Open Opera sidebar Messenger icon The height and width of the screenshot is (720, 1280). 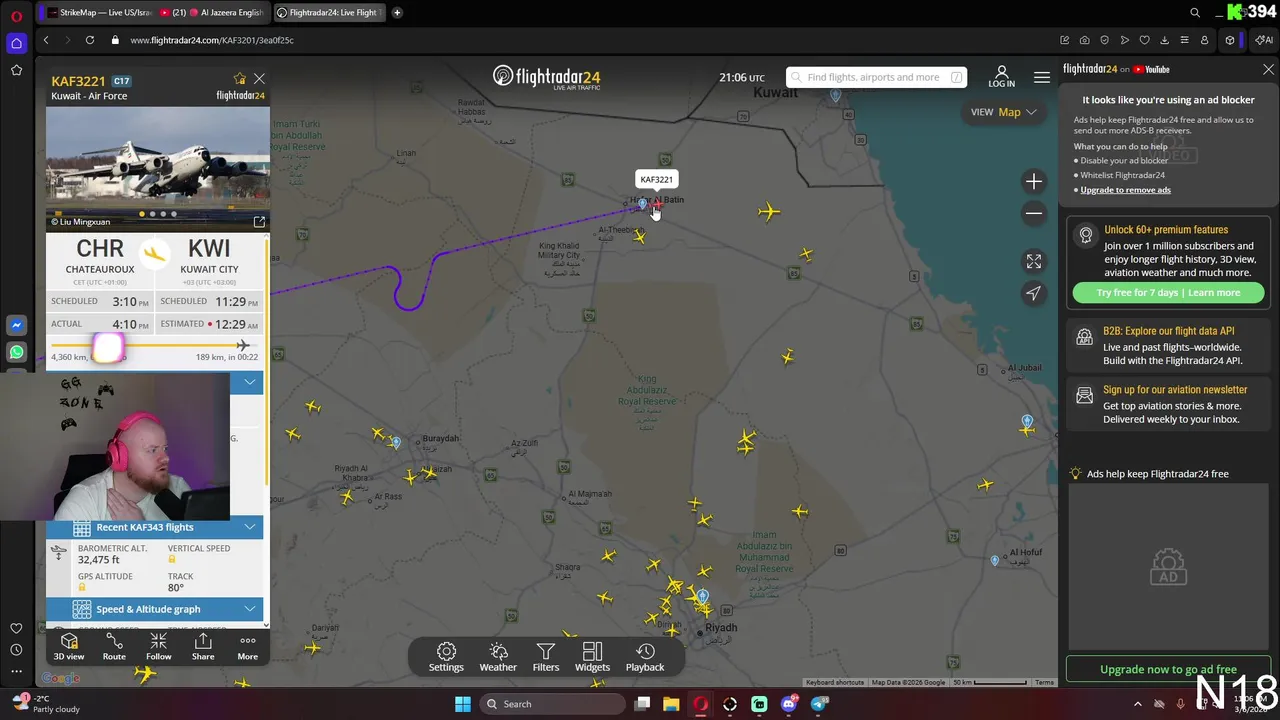tap(16, 325)
